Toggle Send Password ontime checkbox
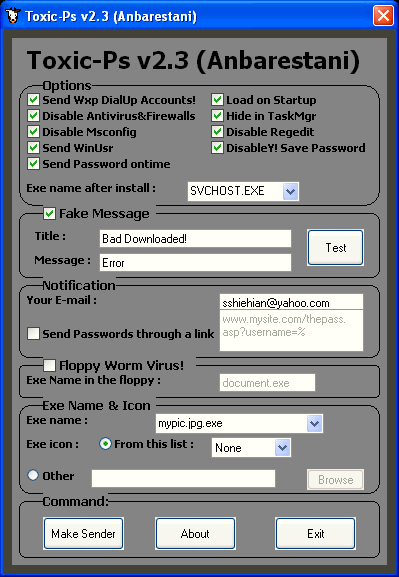 coord(33,164)
